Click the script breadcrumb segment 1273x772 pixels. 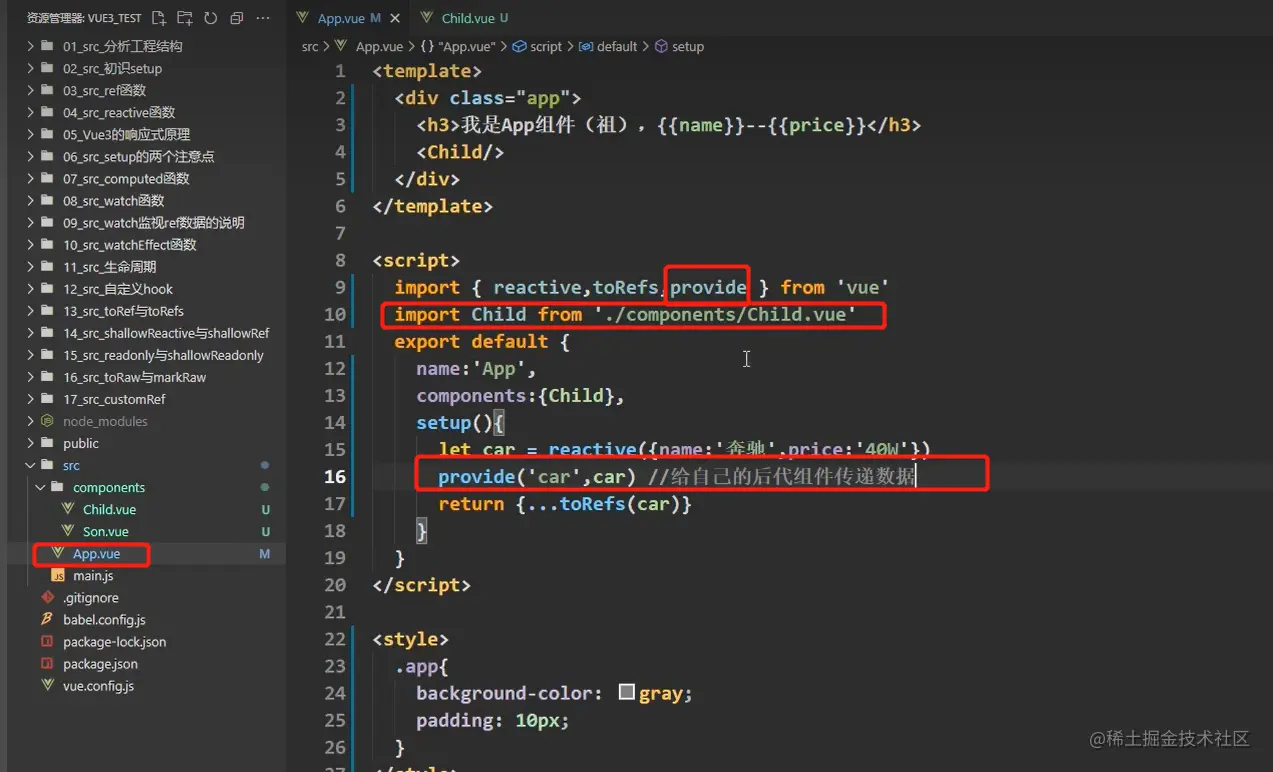click(x=546, y=46)
